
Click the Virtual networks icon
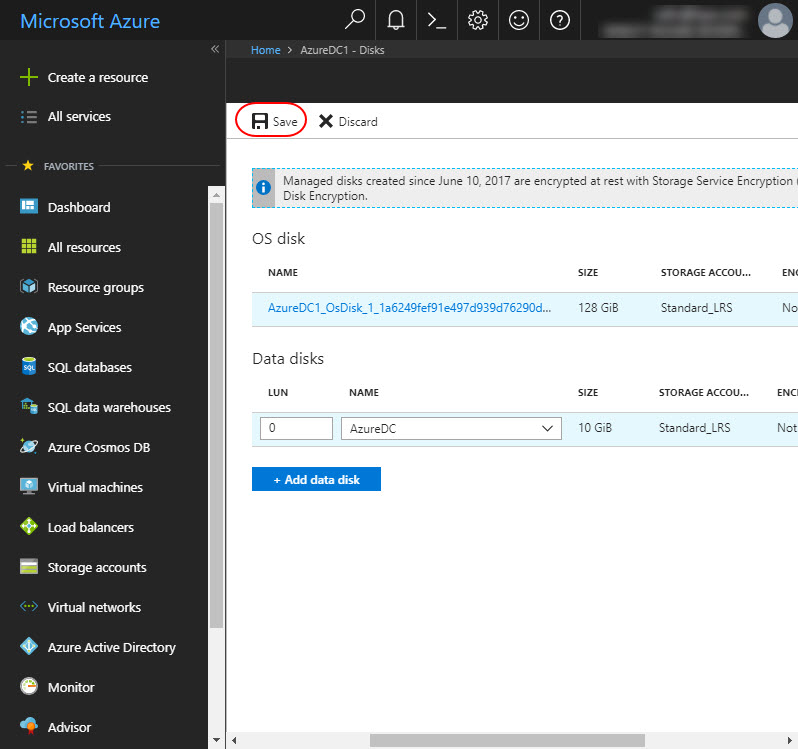[x=29, y=606]
